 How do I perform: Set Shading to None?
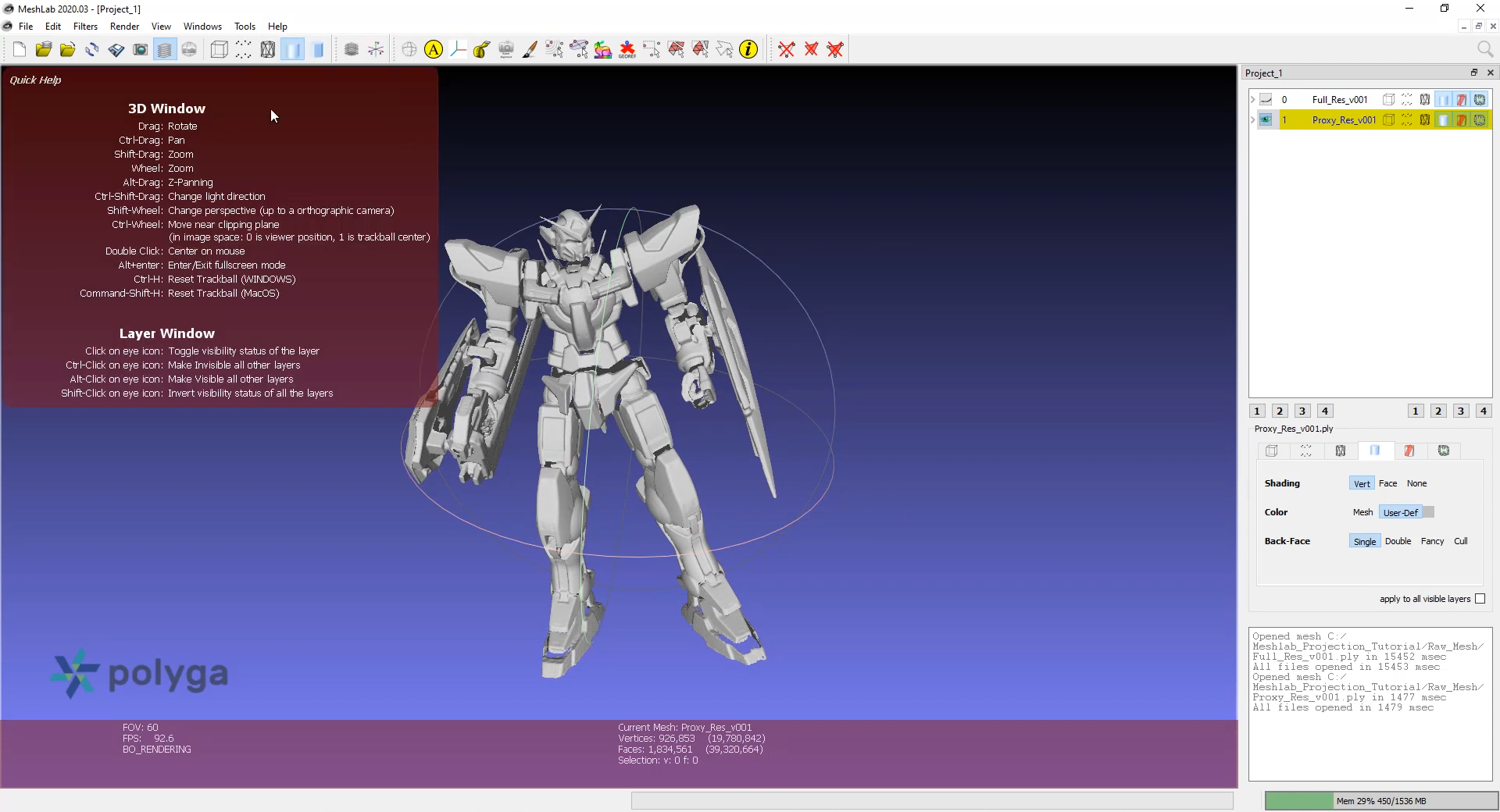(x=1416, y=484)
